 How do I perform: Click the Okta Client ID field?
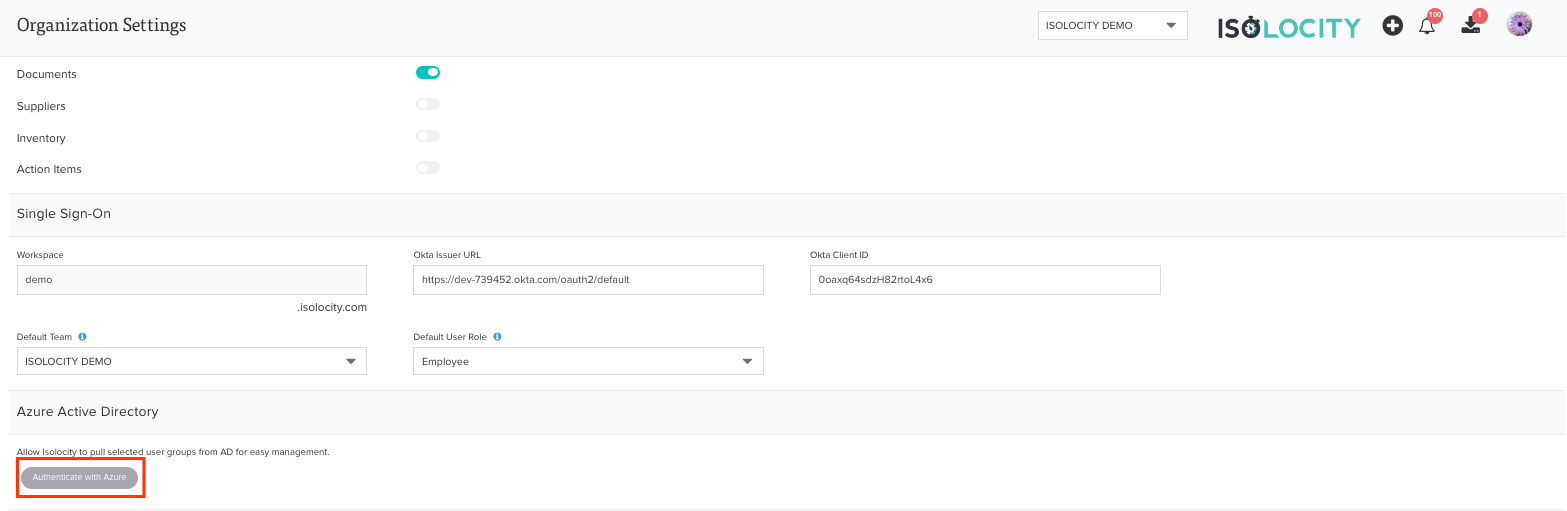coord(985,280)
